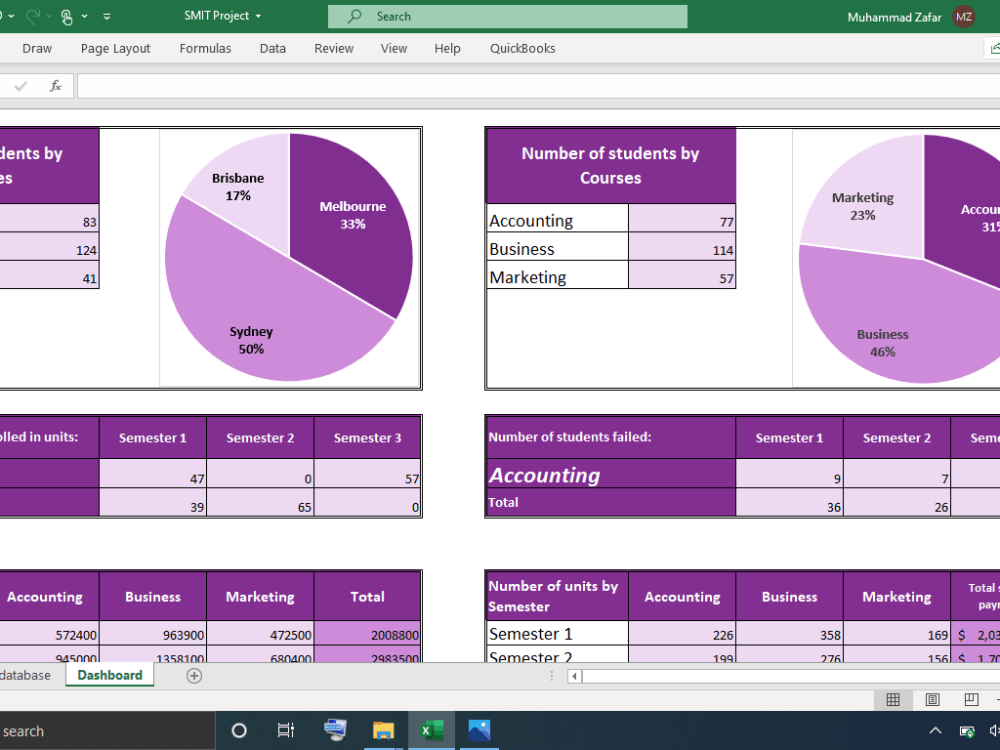Select the Business slice of courses pie
This screenshot has width=1000, height=750.
[893, 319]
